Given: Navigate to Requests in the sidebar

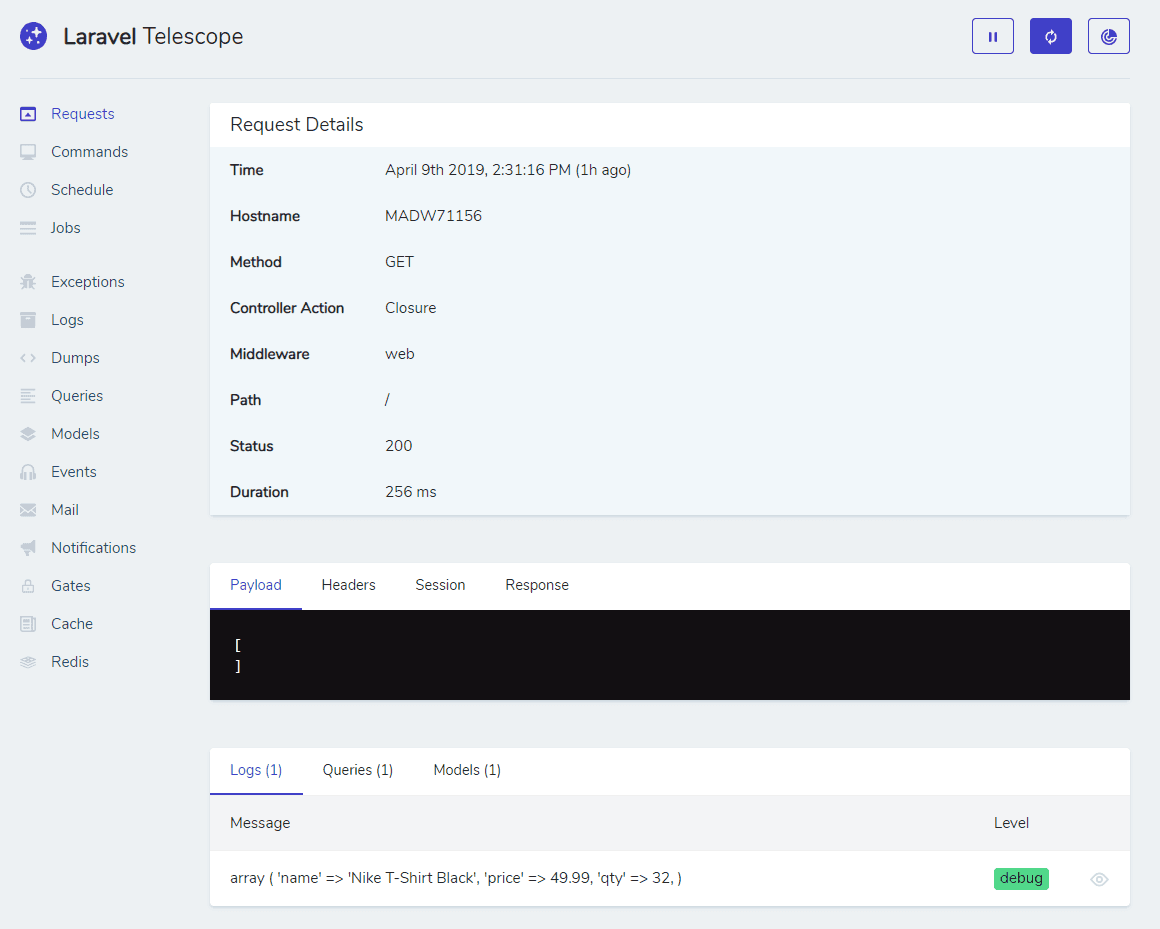Looking at the screenshot, I should coord(82,113).
